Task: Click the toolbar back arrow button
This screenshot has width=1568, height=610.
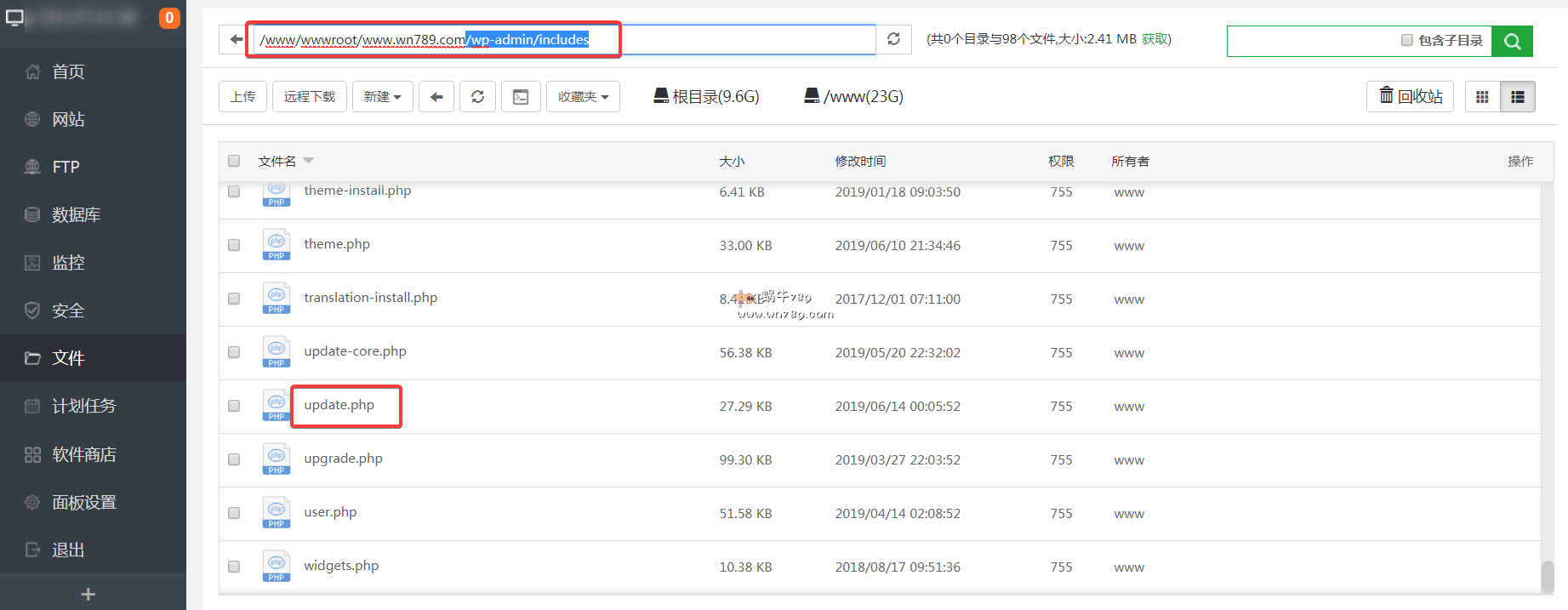Action: pyautogui.click(x=436, y=97)
